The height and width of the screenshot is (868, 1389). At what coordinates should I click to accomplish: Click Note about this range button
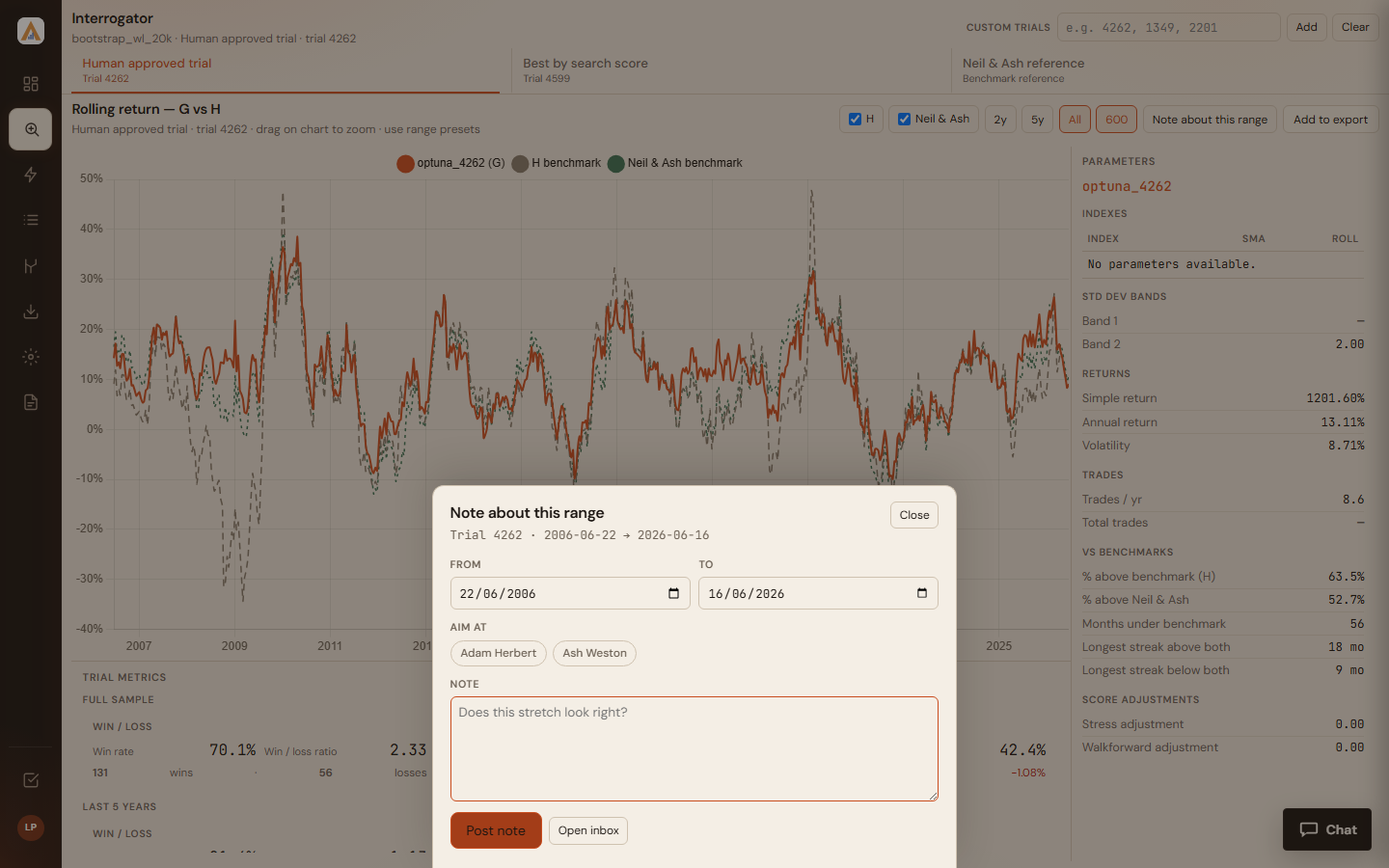tap(1210, 120)
